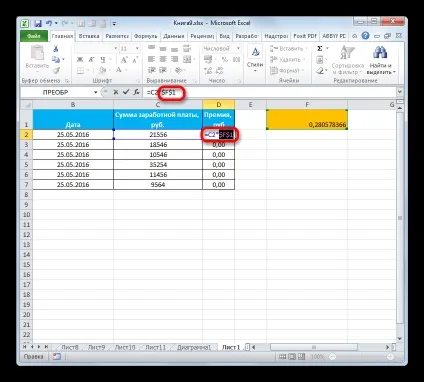424x382 pixels.
Task: Switch to the Data (Данные) ribbon tab
Action: pos(174,36)
